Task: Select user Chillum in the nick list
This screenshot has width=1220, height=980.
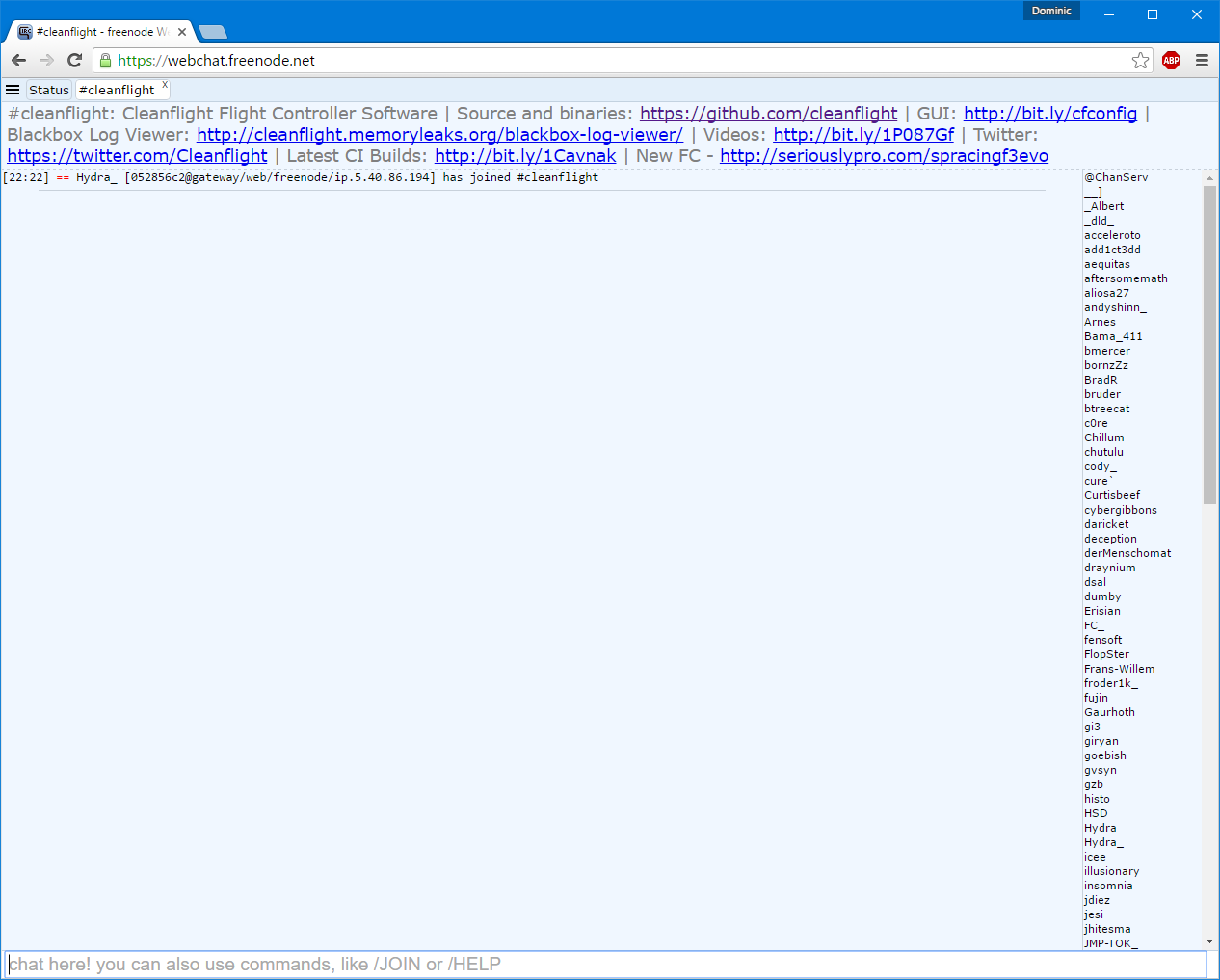Action: (1104, 437)
